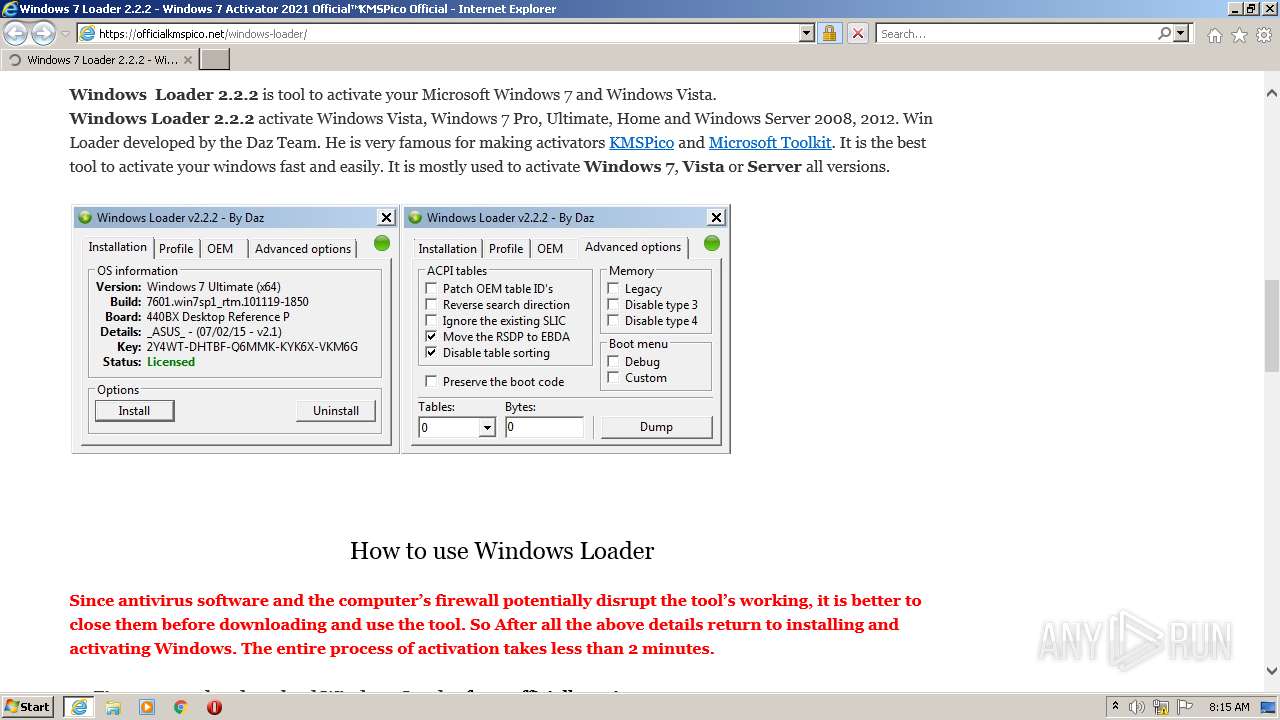Click green status indicator in left Loader window
Screen dimensions: 1280x720
click(382, 243)
